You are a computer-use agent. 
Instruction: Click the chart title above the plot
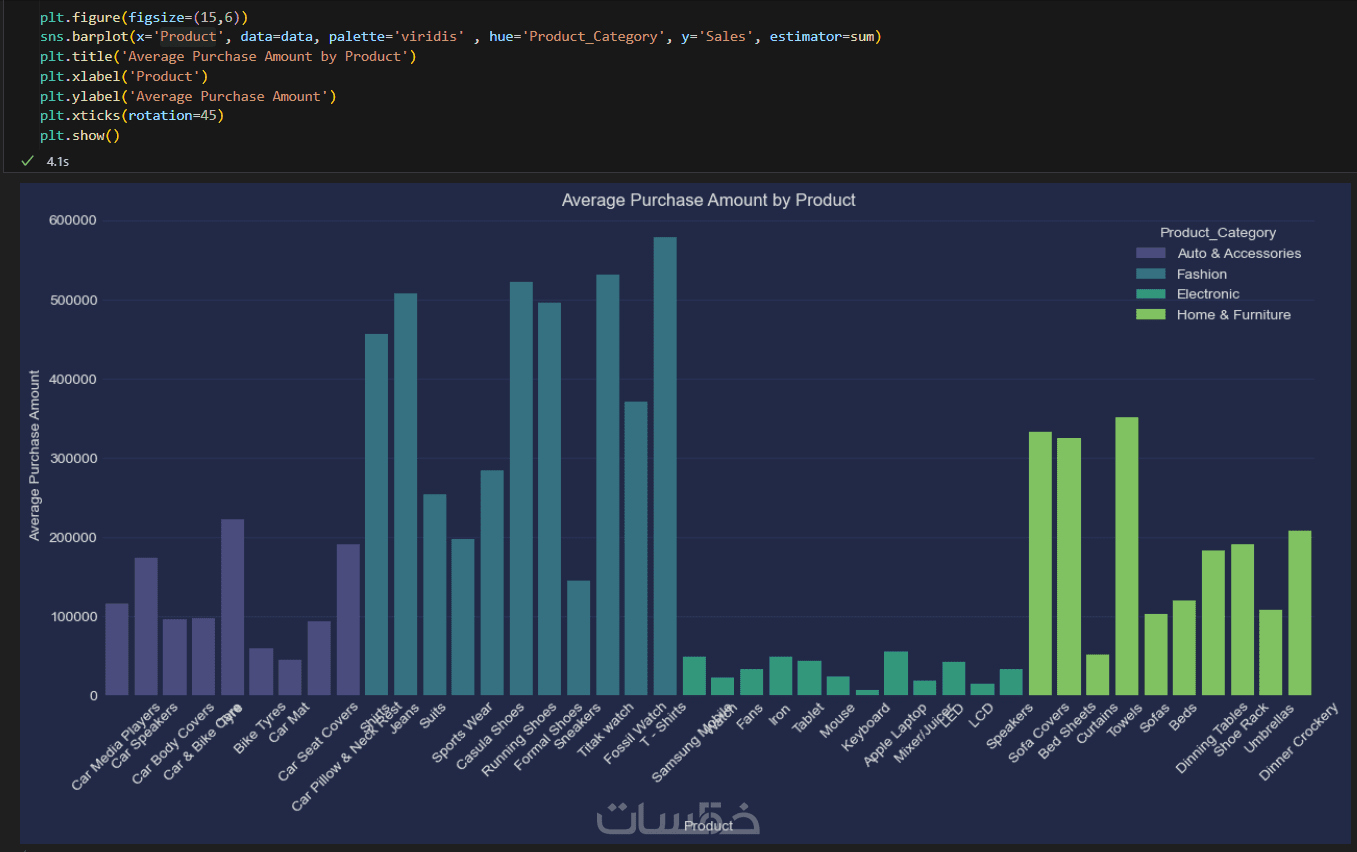tap(708, 200)
